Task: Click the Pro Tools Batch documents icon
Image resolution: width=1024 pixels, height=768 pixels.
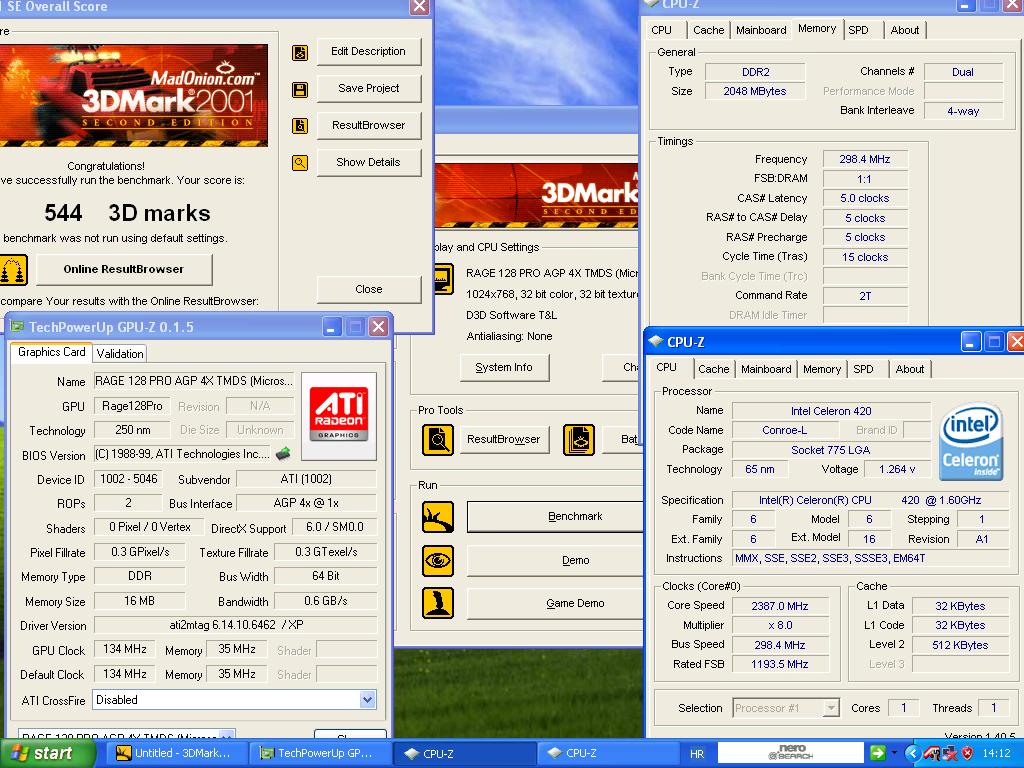Action: 579,440
